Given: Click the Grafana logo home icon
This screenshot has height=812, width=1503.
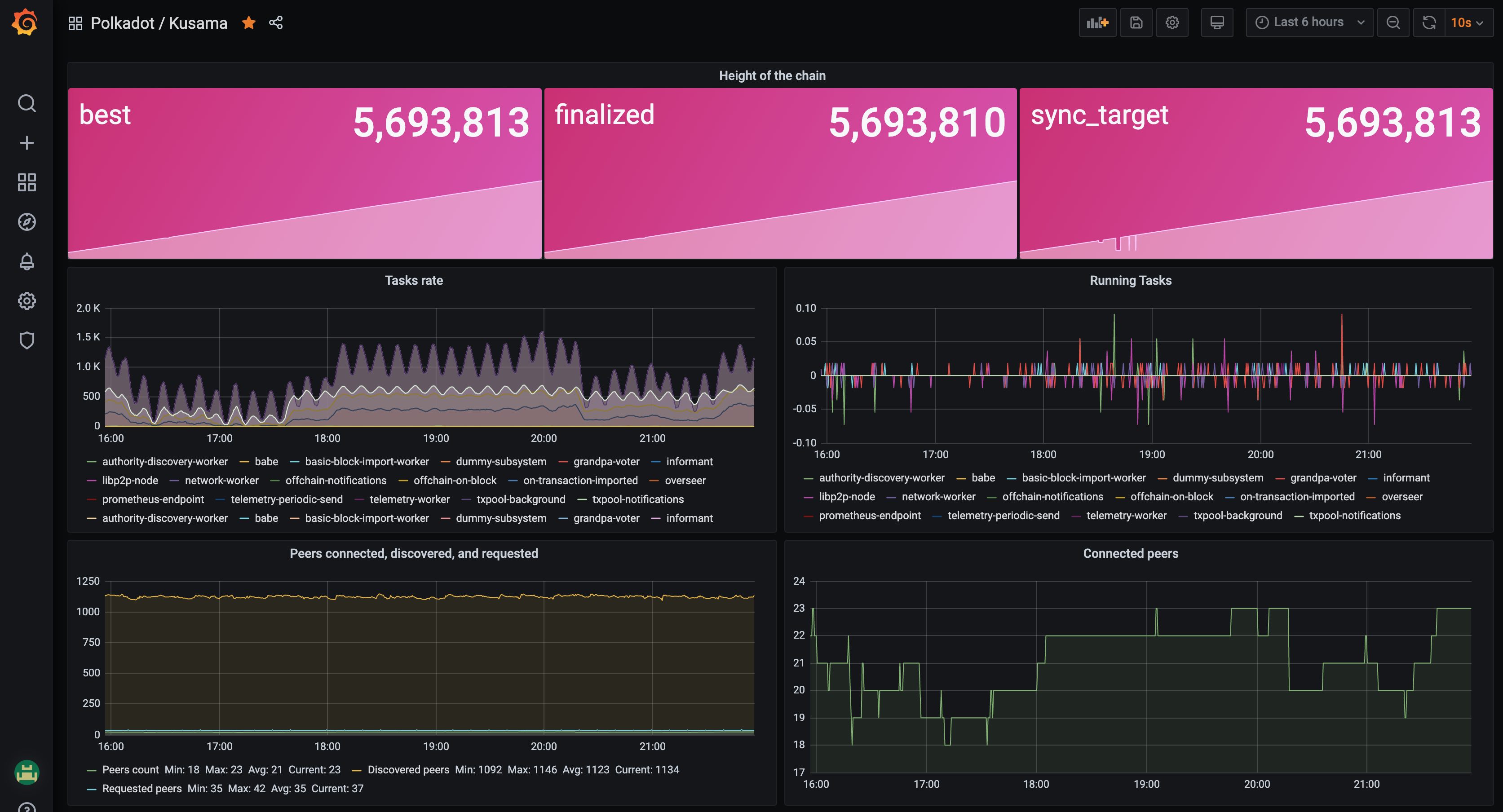Looking at the screenshot, I should (25, 23).
